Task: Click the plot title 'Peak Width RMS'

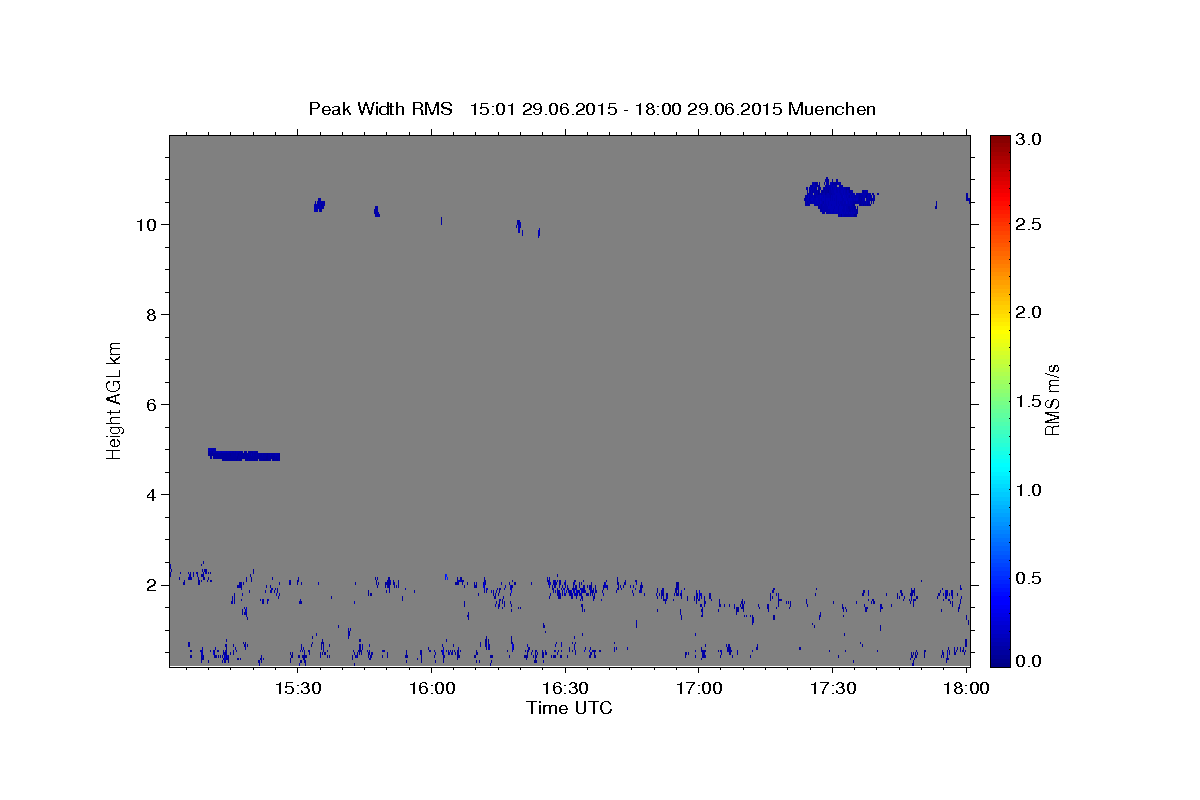Action: (x=380, y=108)
